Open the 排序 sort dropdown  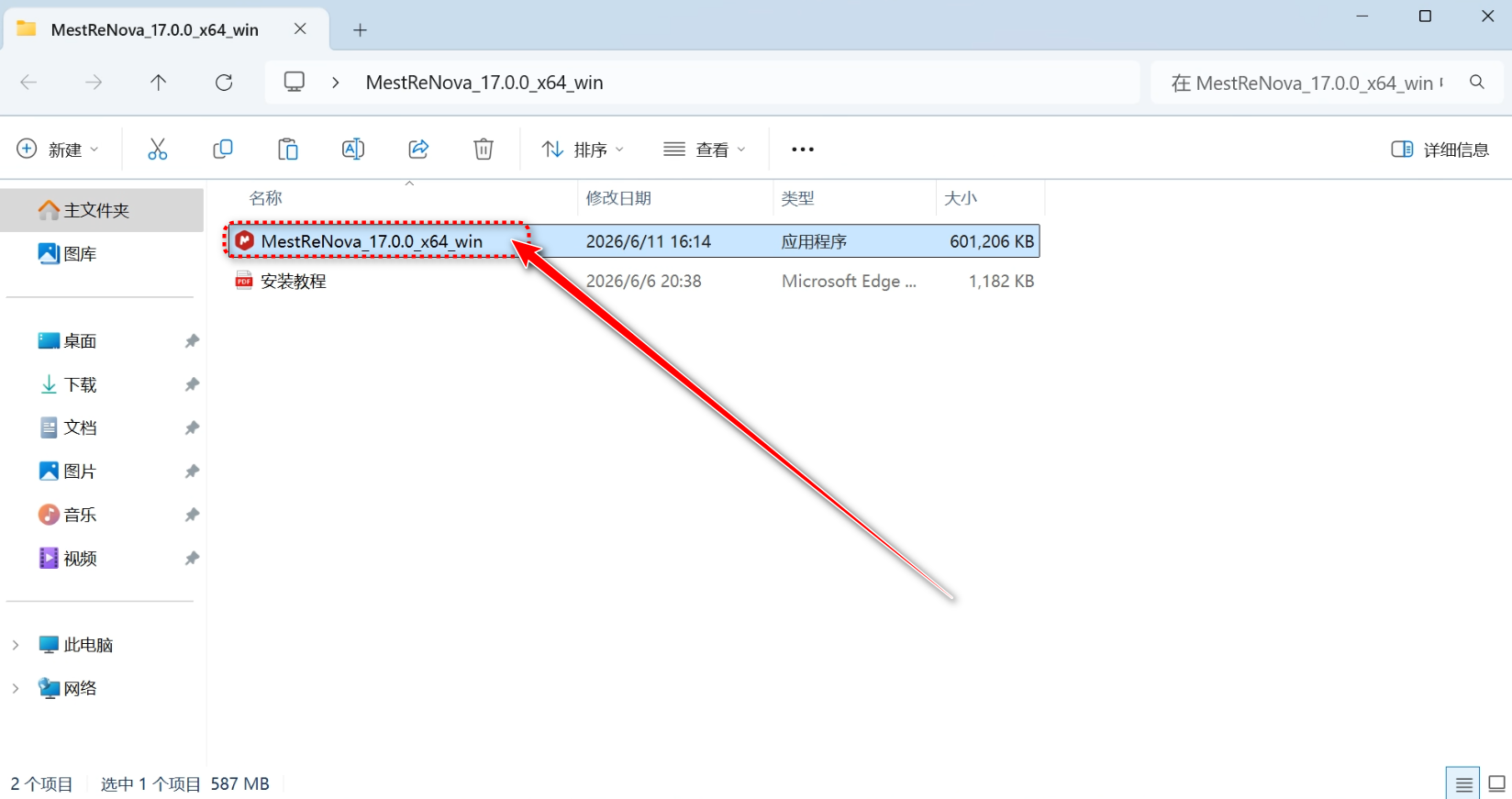click(x=583, y=150)
